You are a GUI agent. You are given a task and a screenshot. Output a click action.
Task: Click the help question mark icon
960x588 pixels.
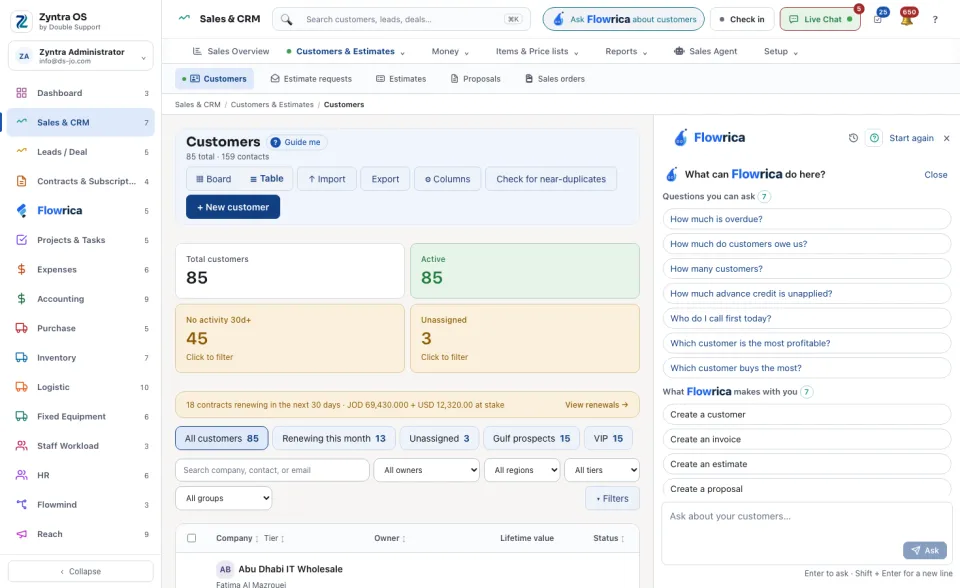click(x=935, y=20)
